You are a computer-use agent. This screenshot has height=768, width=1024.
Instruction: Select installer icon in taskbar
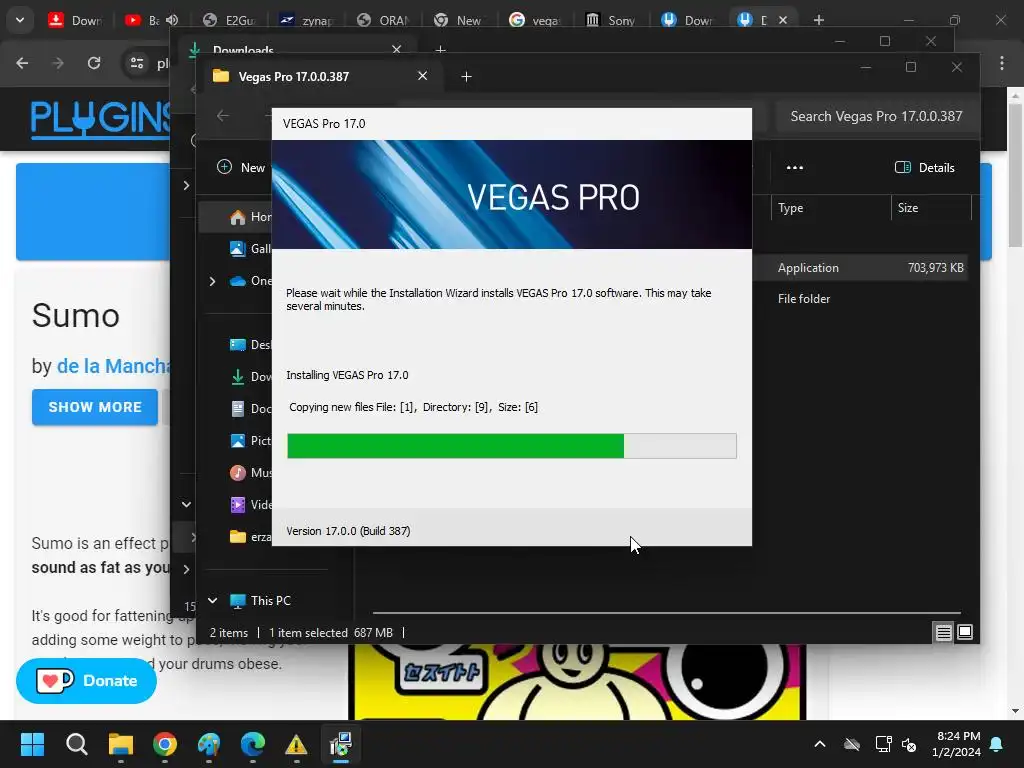point(340,744)
